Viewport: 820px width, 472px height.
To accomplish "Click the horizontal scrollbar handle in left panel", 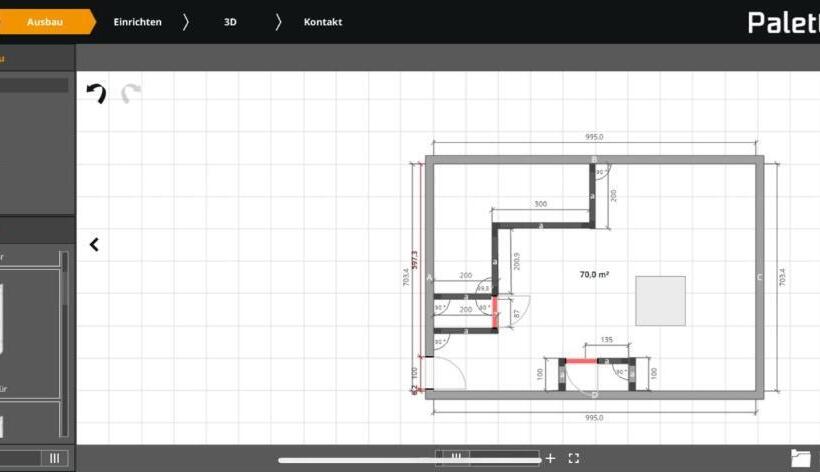I will [x=55, y=458].
